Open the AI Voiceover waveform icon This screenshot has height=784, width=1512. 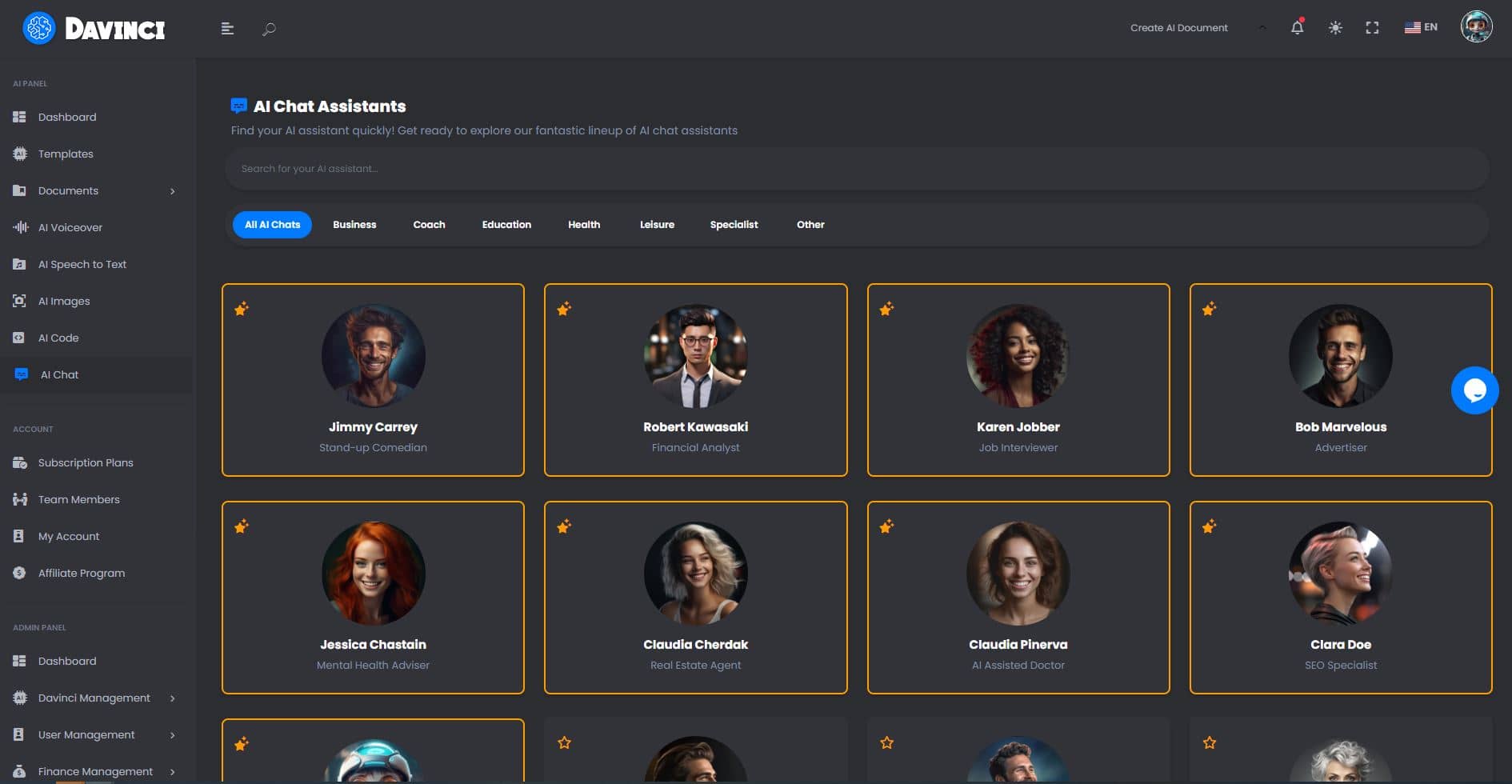click(19, 227)
